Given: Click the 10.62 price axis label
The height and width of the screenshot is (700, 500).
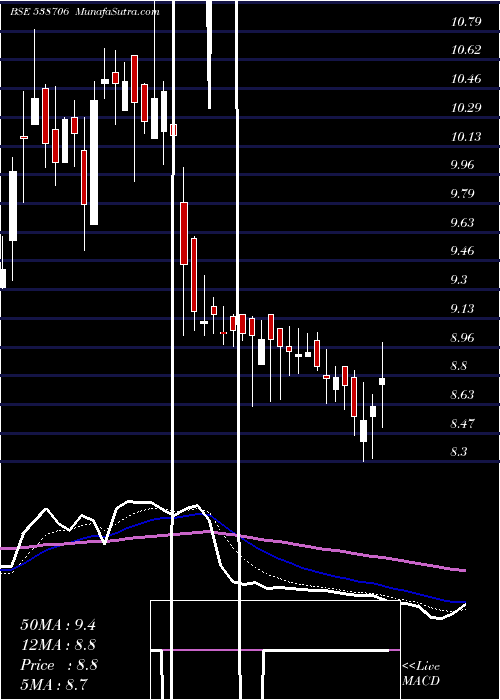Looking at the screenshot, I should (x=466, y=50).
